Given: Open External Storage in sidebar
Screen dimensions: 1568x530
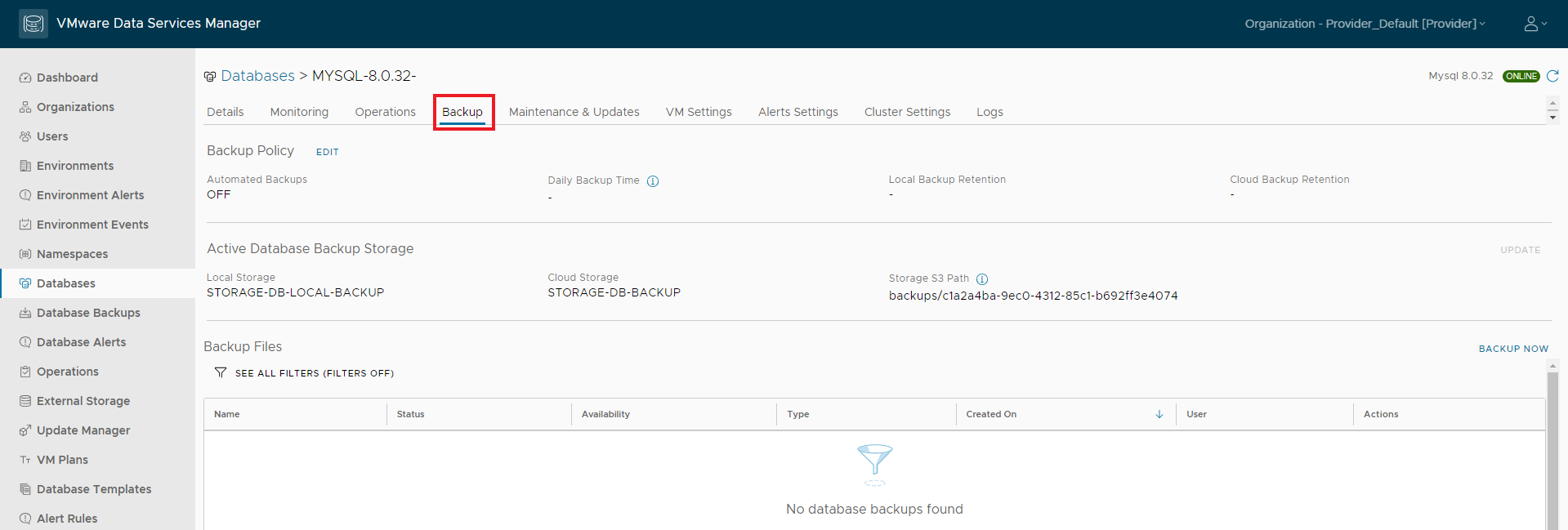Looking at the screenshot, I should tap(83, 401).
